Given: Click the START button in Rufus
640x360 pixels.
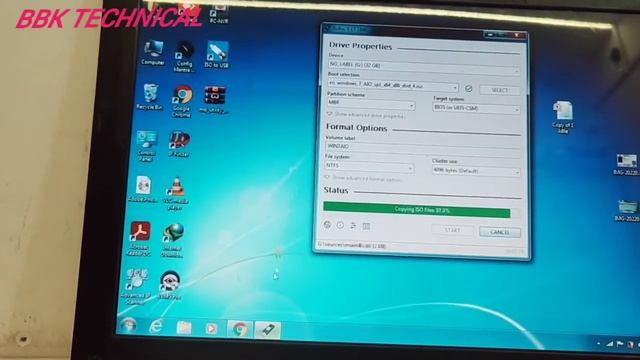Looking at the screenshot, I should tap(452, 230).
